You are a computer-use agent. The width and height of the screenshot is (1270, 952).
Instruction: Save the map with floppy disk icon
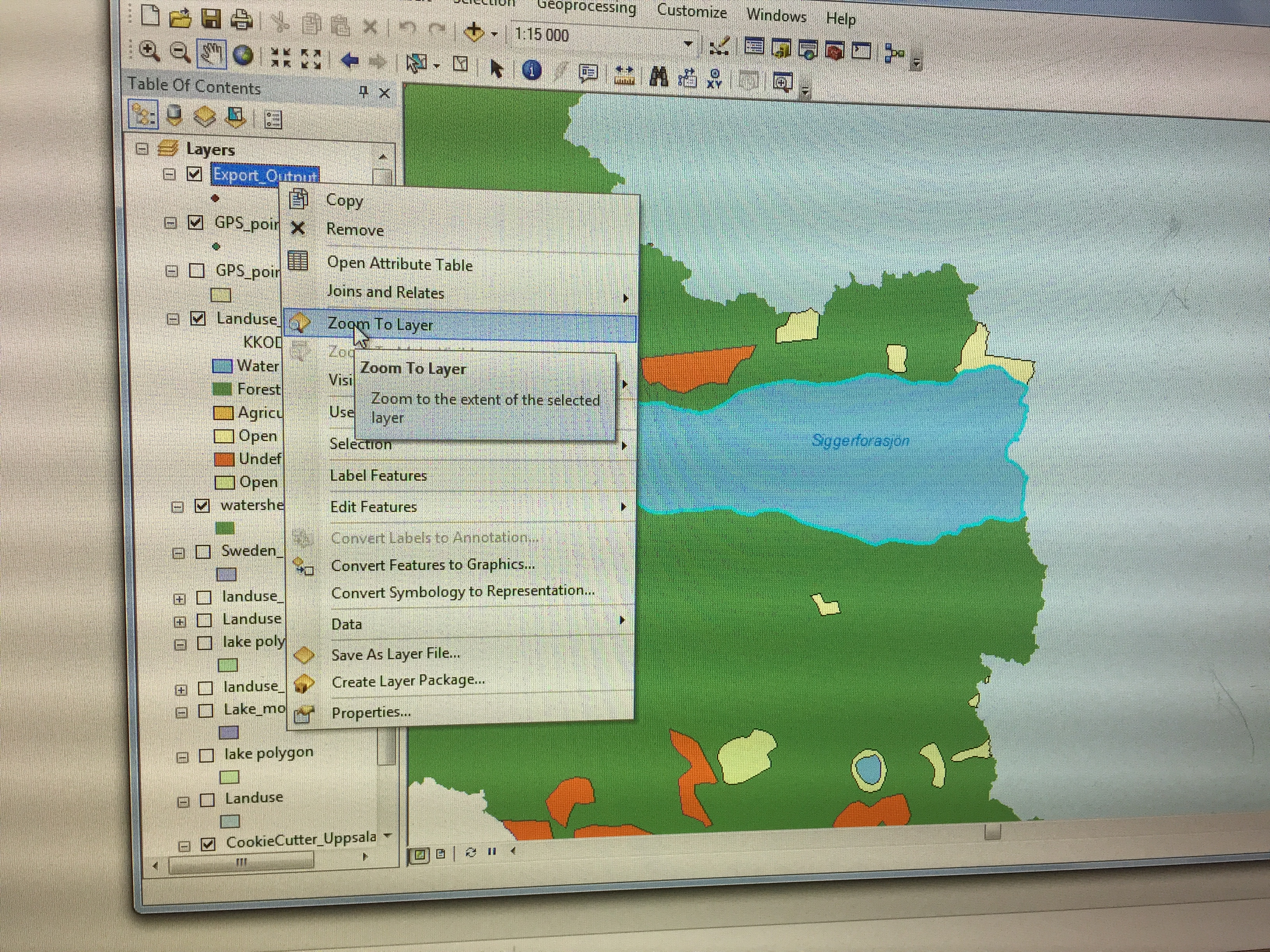(x=211, y=19)
